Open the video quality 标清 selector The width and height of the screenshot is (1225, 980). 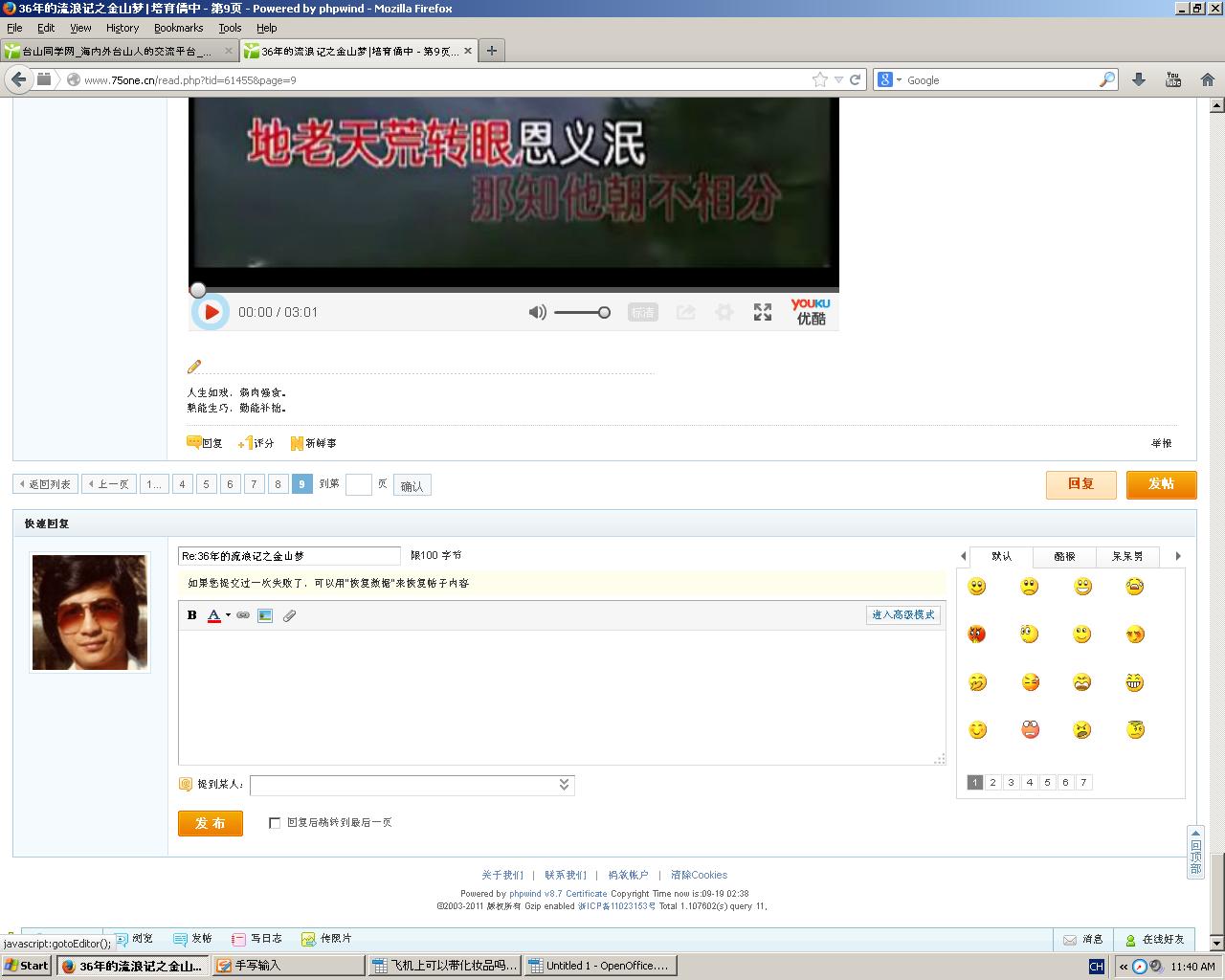(643, 312)
